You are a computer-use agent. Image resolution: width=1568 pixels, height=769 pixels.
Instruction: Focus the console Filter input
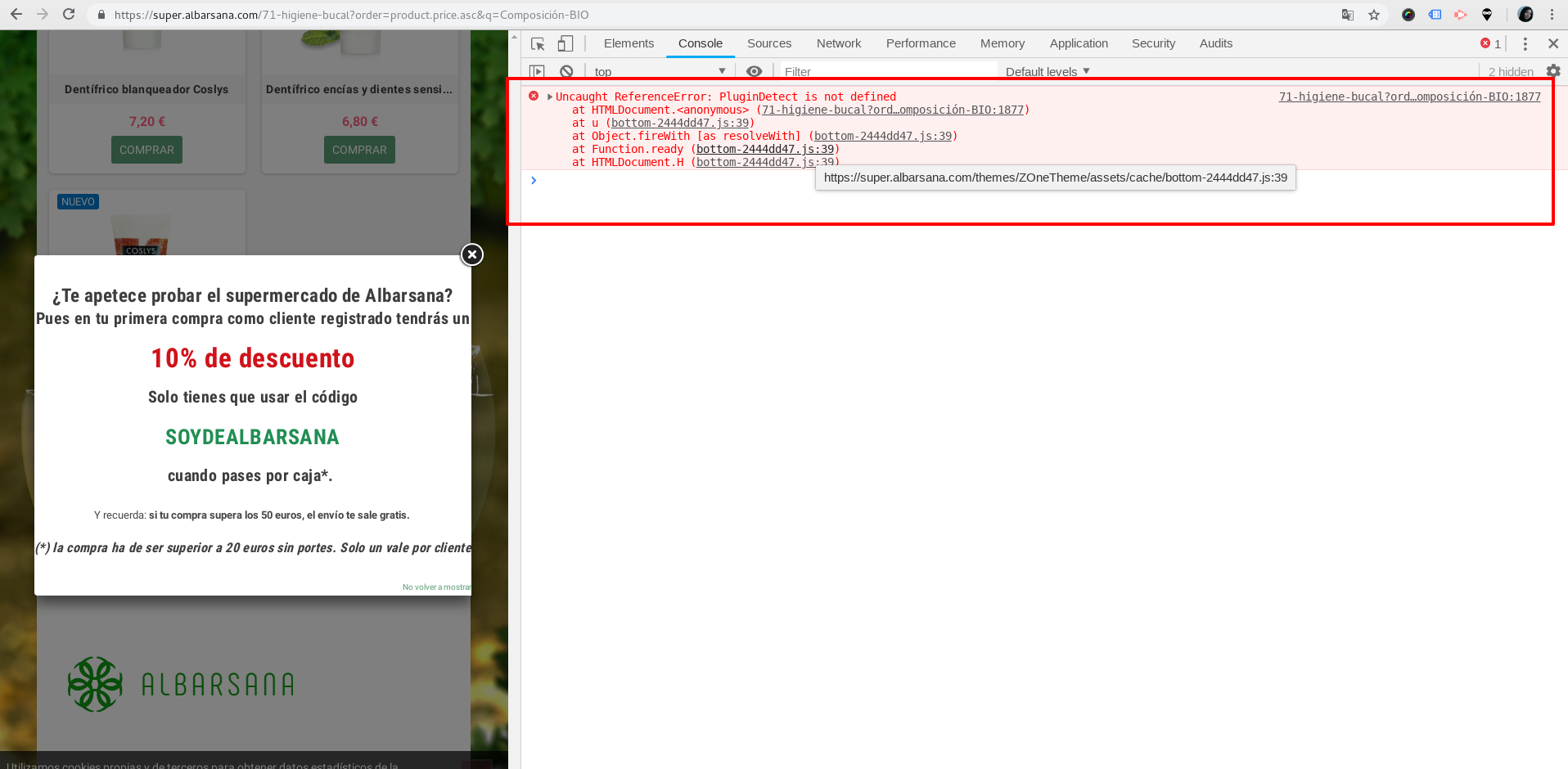(889, 71)
